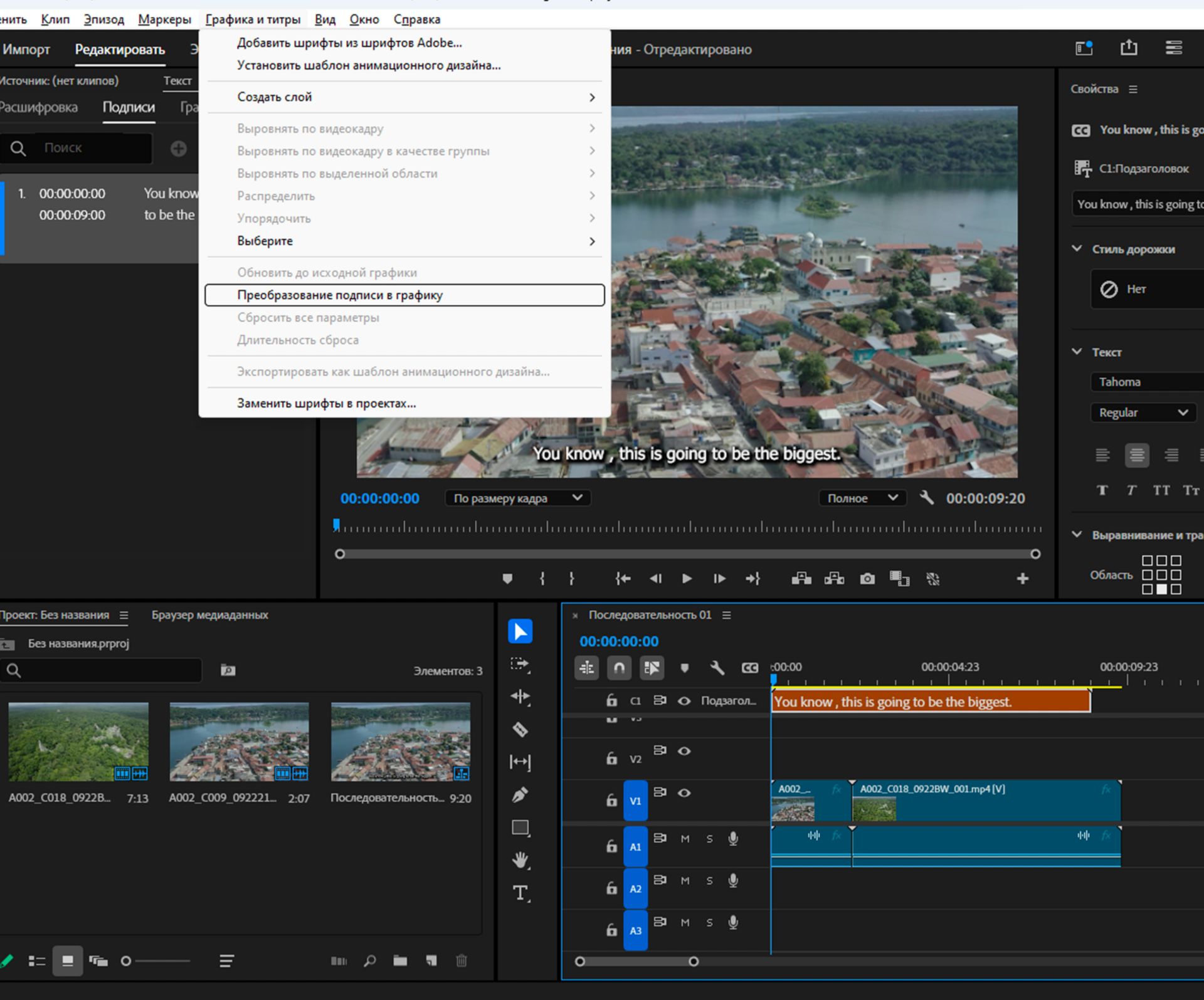Screen dimensions: 1204x1000
Task: Select the Rectangle tool
Action: [520, 828]
